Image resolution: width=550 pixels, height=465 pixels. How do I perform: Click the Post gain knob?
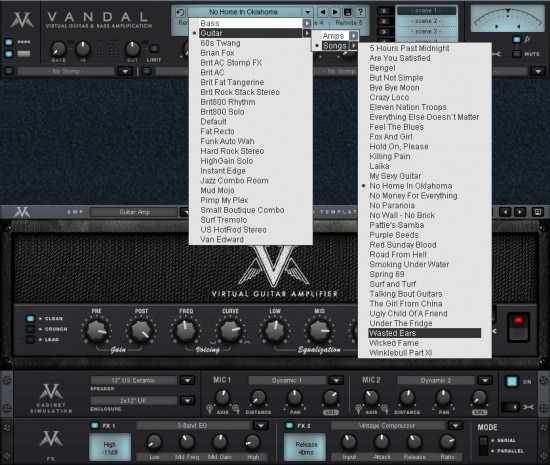coord(141,331)
